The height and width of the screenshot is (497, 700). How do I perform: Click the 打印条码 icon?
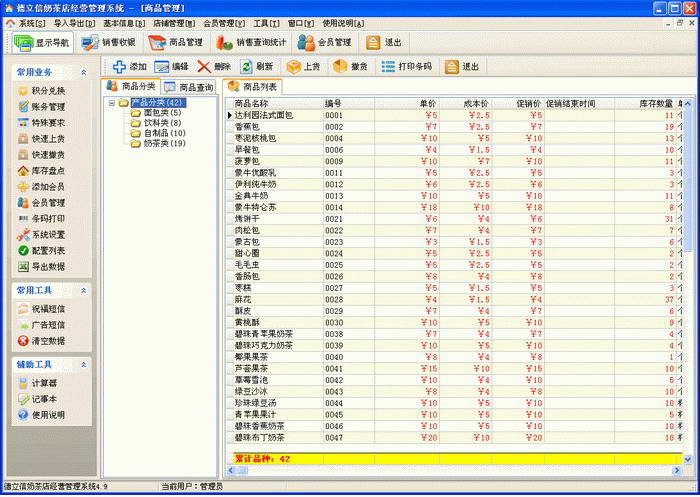coord(388,67)
